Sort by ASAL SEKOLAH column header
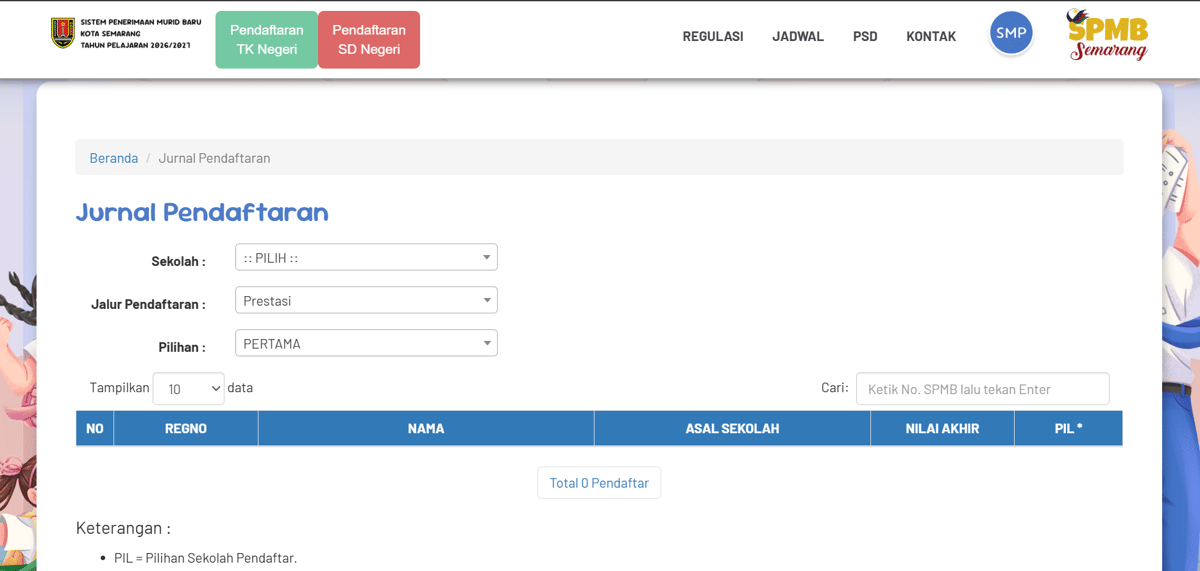Screen dimensions: 1200x571 732,428
